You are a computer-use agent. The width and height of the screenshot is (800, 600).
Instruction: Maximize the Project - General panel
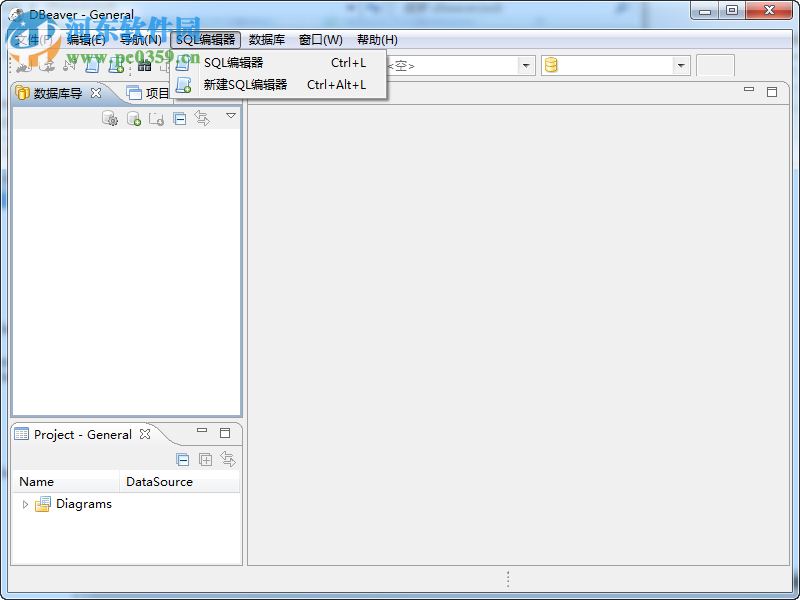225,433
